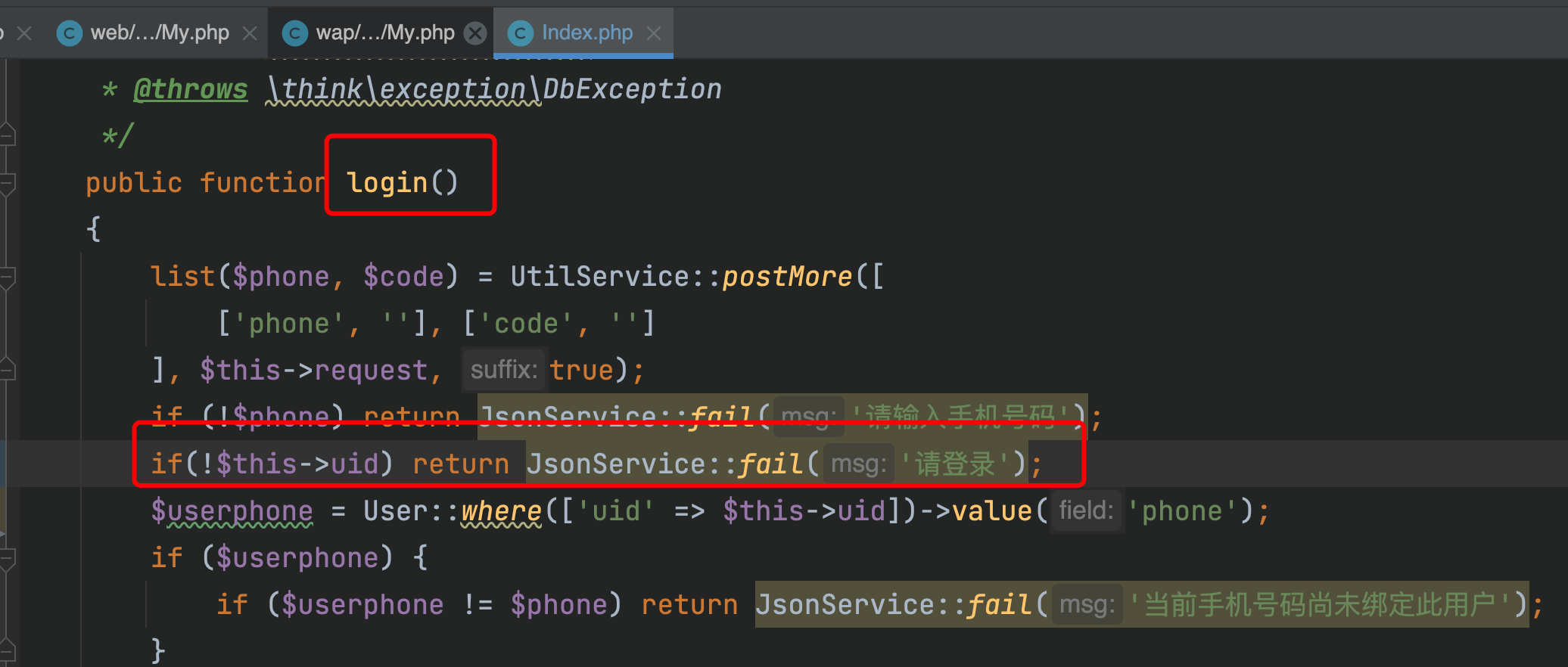Click the 'true' value after suffix hint
Screen dimensions: 1568x667
click(x=581, y=371)
